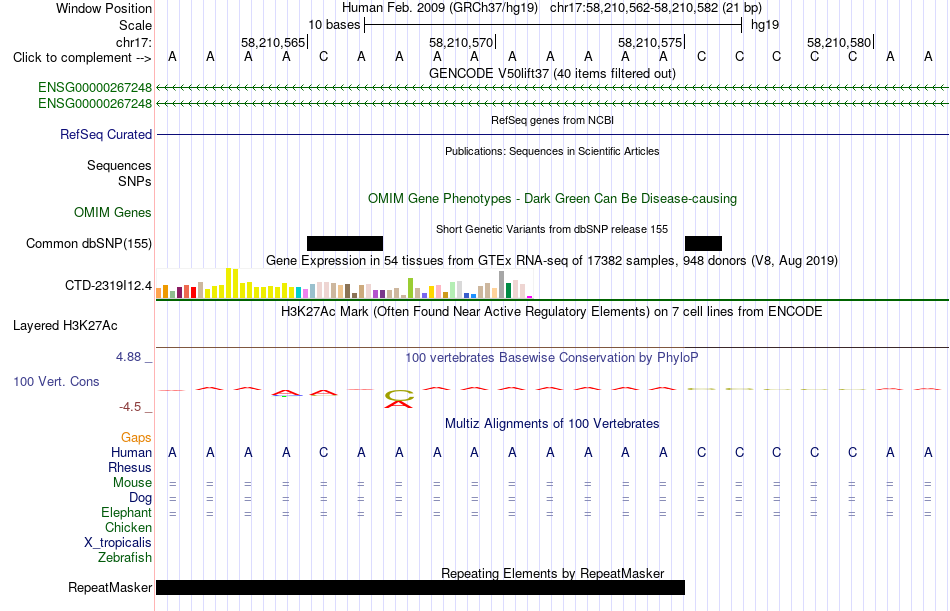Select the Elephant species label

click(x=127, y=513)
